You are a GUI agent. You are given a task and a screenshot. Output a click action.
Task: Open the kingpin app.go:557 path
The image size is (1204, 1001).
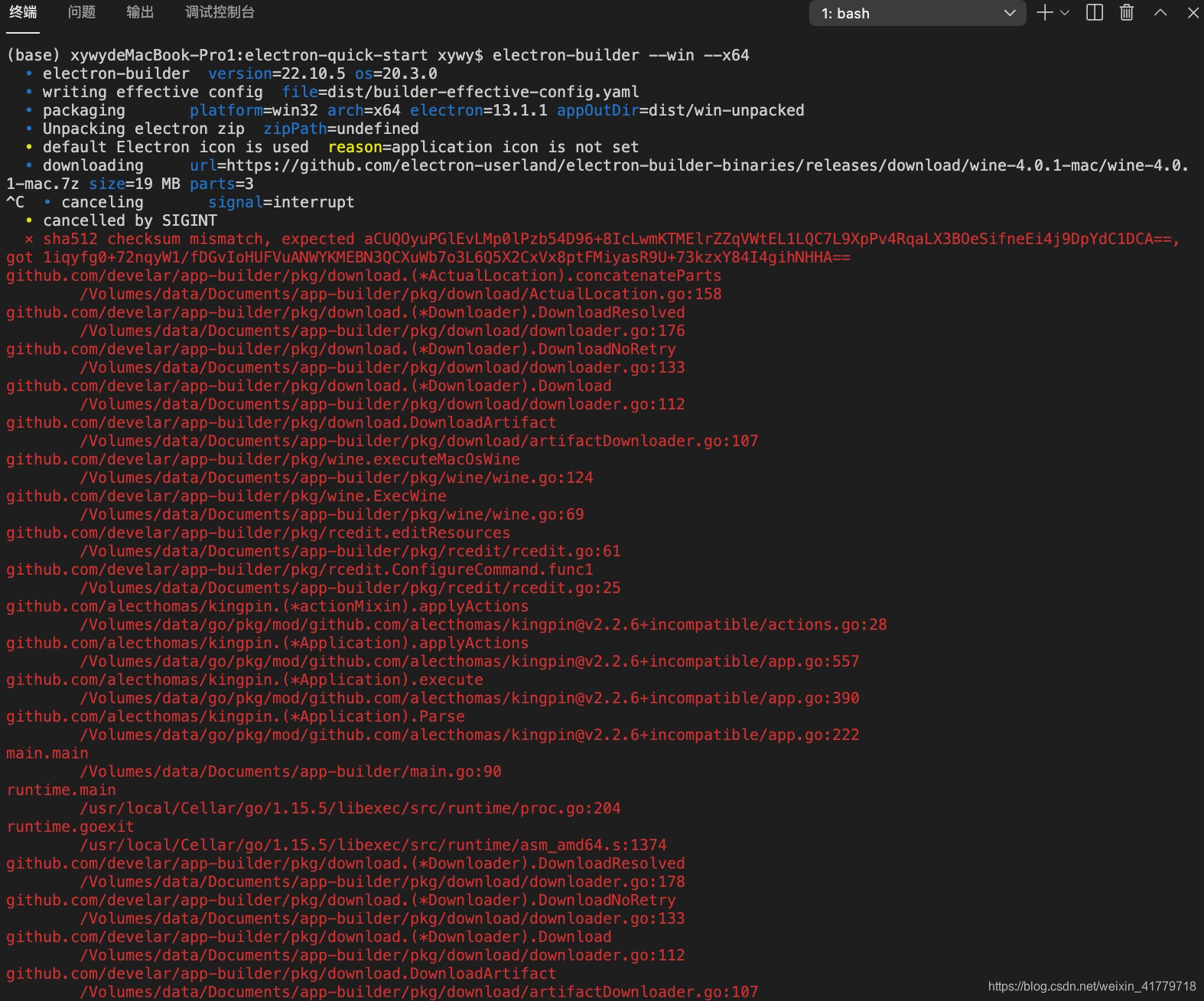[x=470, y=661]
